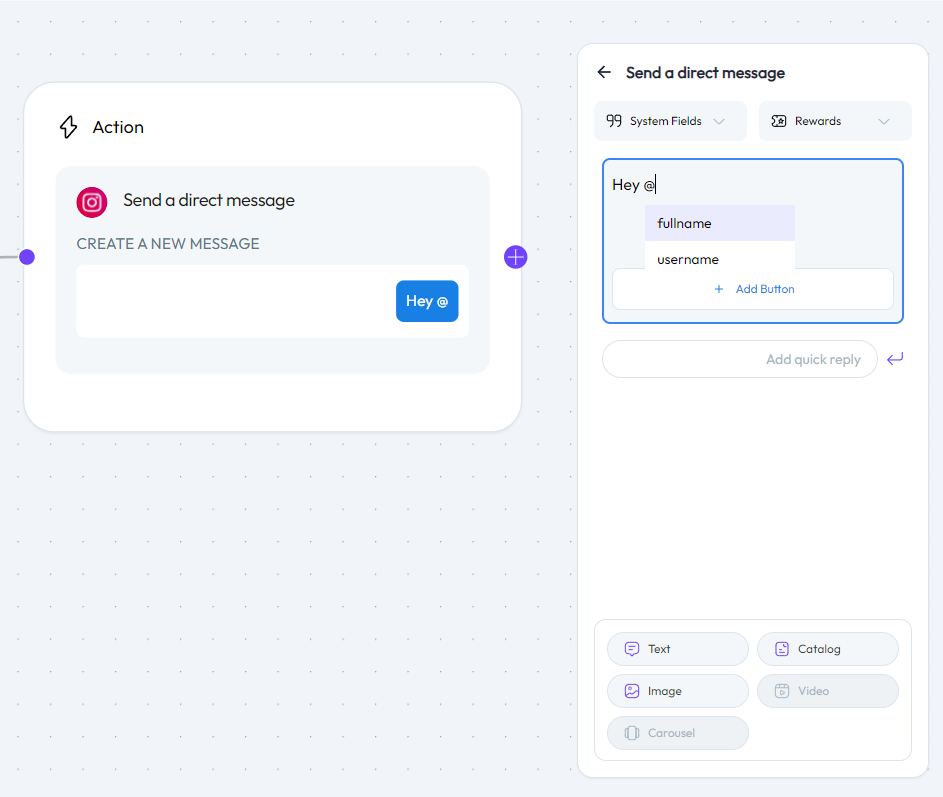The height and width of the screenshot is (797, 943).
Task: Click the back arrow in message panel
Action: tap(604, 72)
